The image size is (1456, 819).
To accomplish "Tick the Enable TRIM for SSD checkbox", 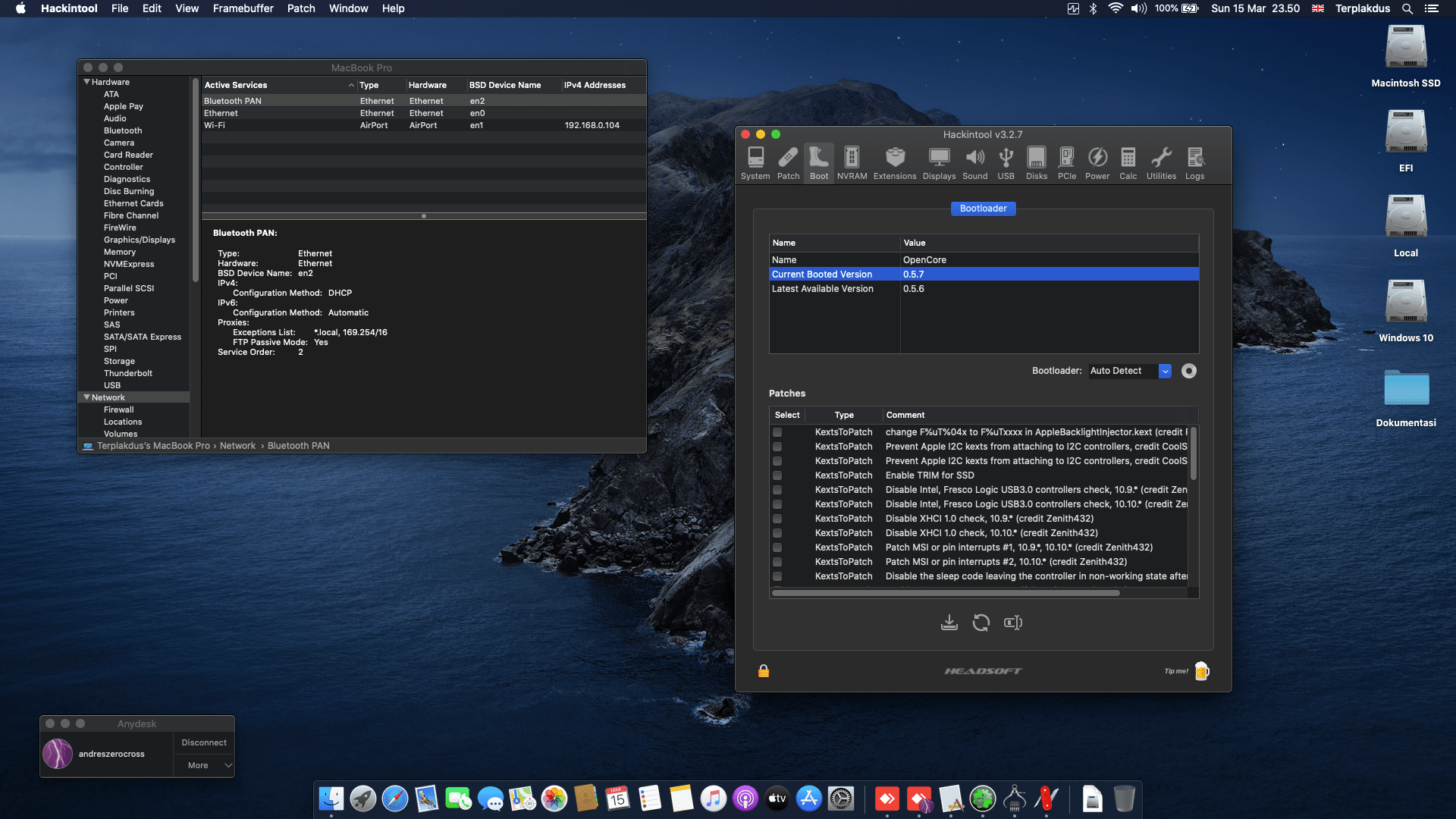I will 777,475.
